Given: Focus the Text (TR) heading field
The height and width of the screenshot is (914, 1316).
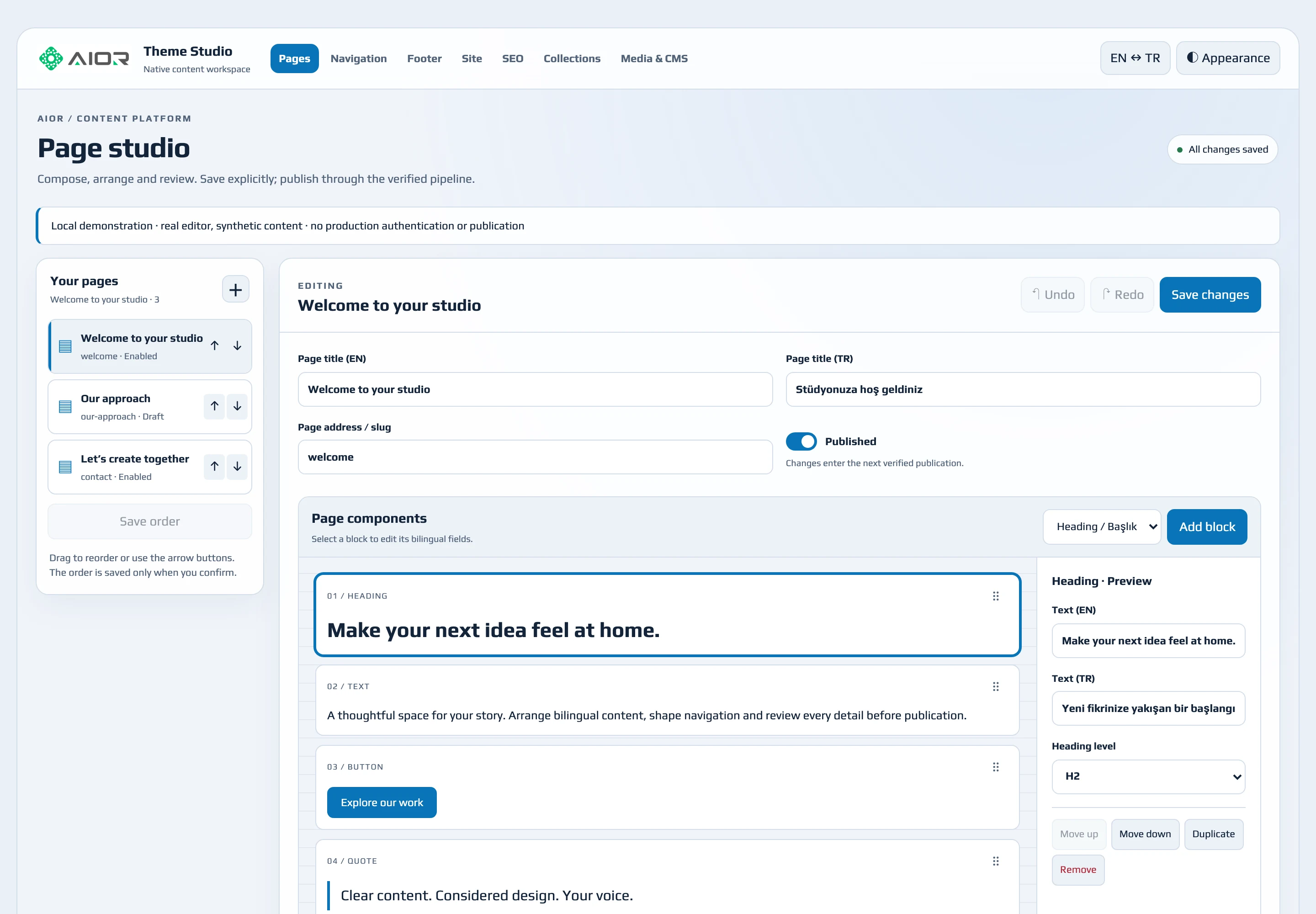Looking at the screenshot, I should 1148,708.
